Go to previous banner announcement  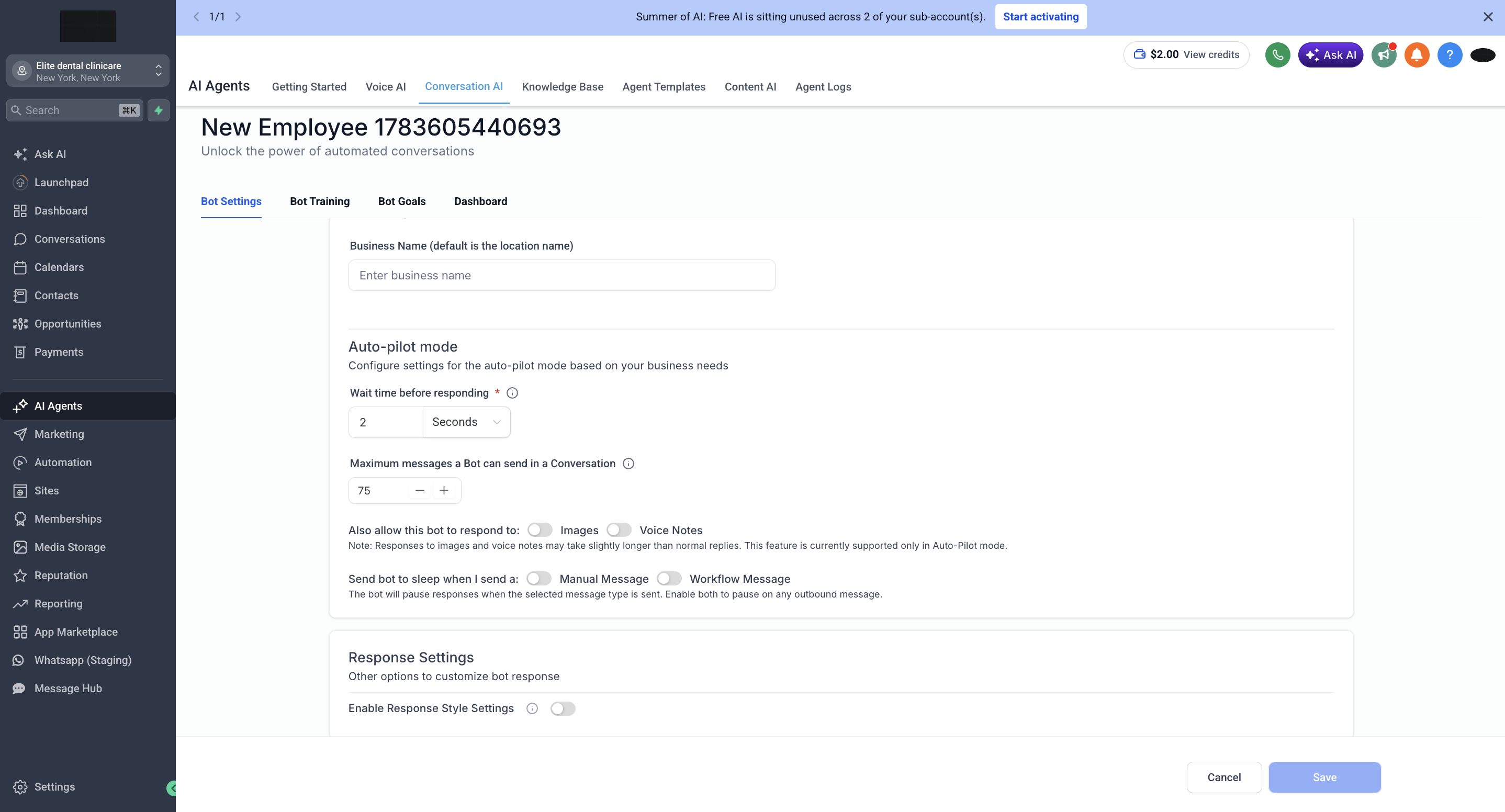click(x=196, y=17)
